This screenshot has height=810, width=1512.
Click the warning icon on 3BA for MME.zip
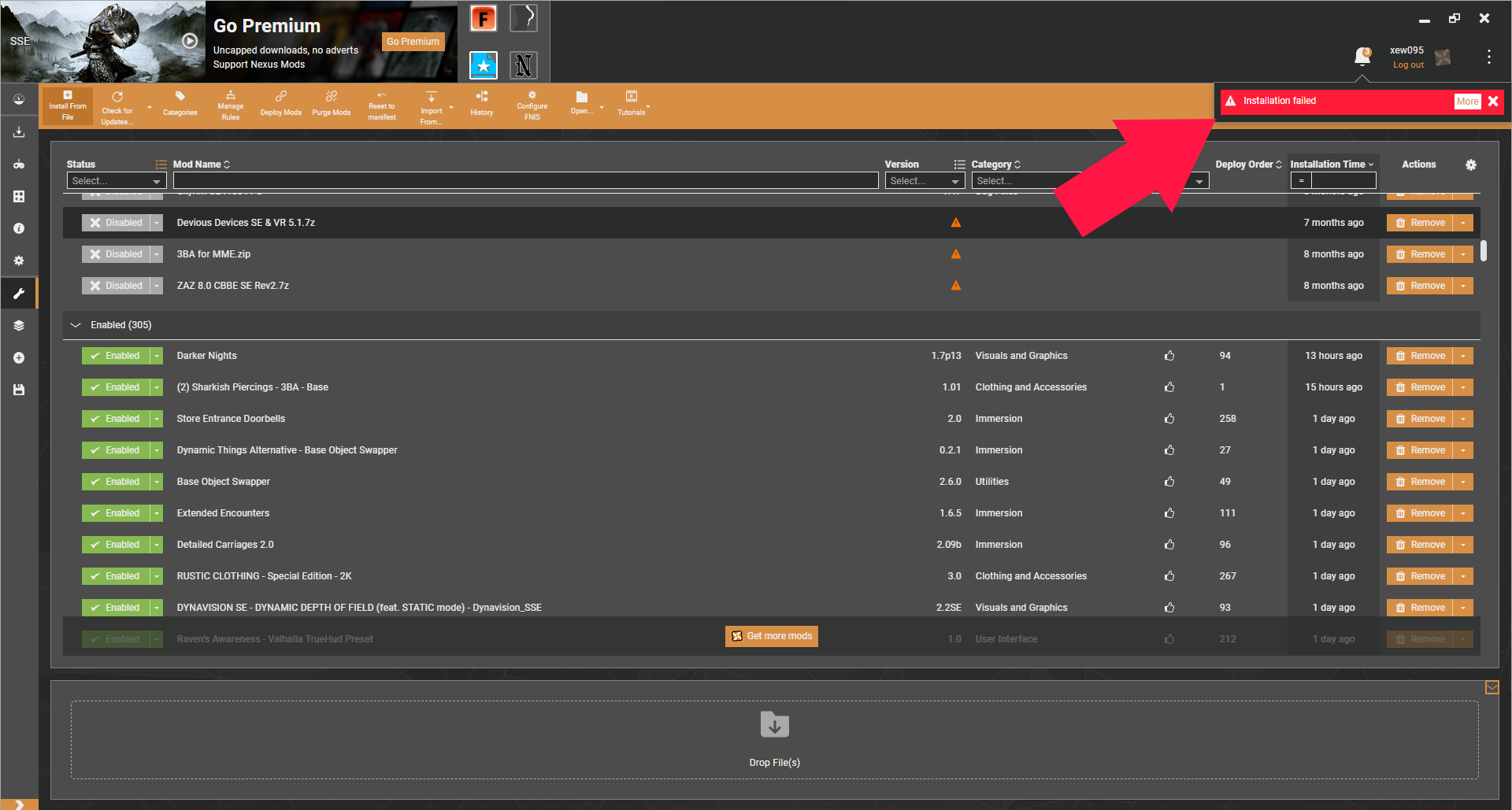956,254
